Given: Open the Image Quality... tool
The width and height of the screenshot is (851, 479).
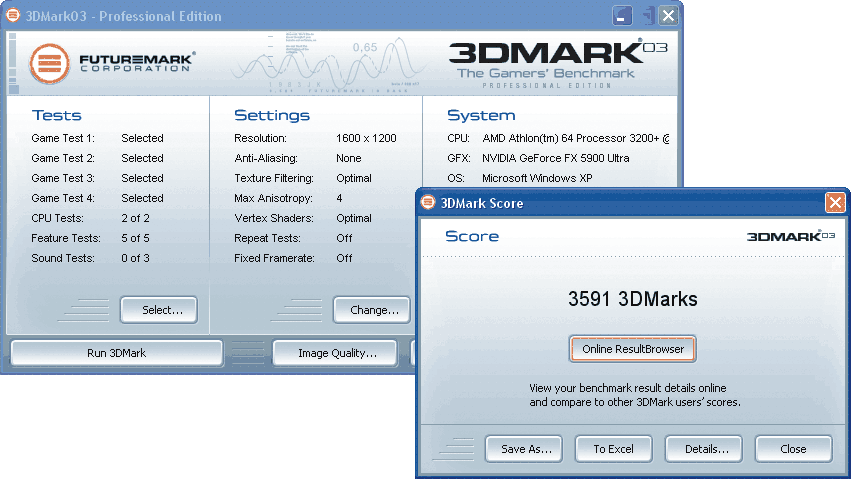Looking at the screenshot, I should [335, 353].
